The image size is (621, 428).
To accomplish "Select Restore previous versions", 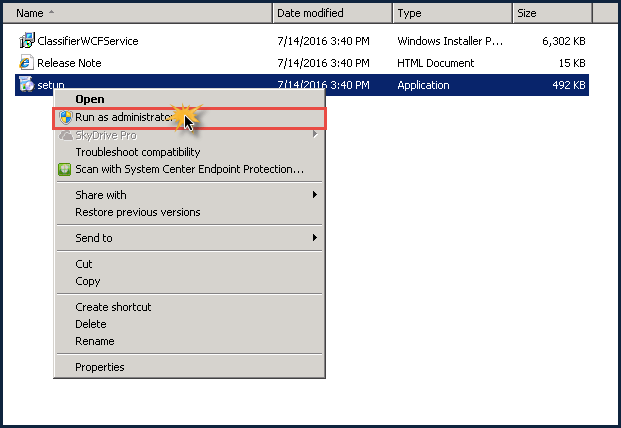I will [x=137, y=212].
